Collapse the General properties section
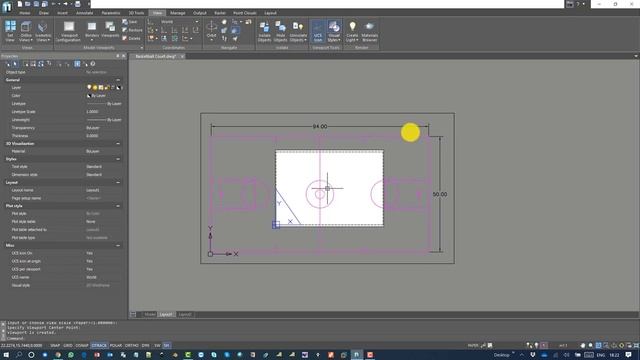This screenshot has height=360, width=640. (118, 80)
